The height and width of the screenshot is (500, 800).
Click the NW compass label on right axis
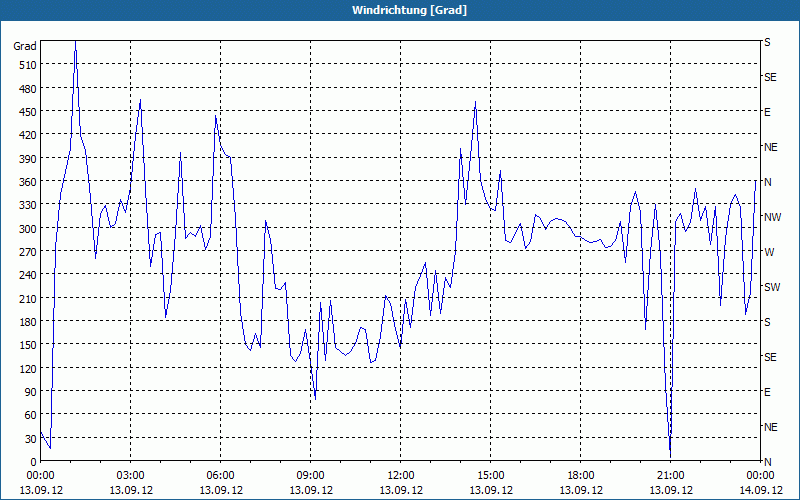(x=772, y=217)
